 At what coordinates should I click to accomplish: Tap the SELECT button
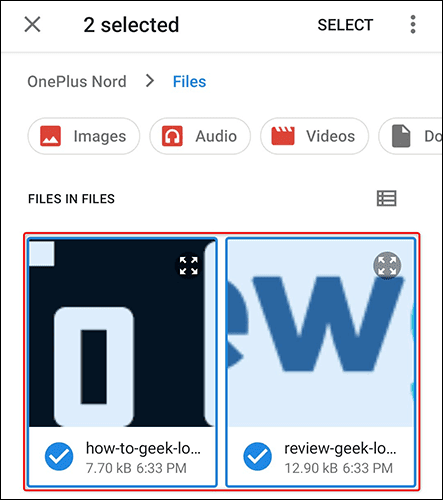click(345, 25)
